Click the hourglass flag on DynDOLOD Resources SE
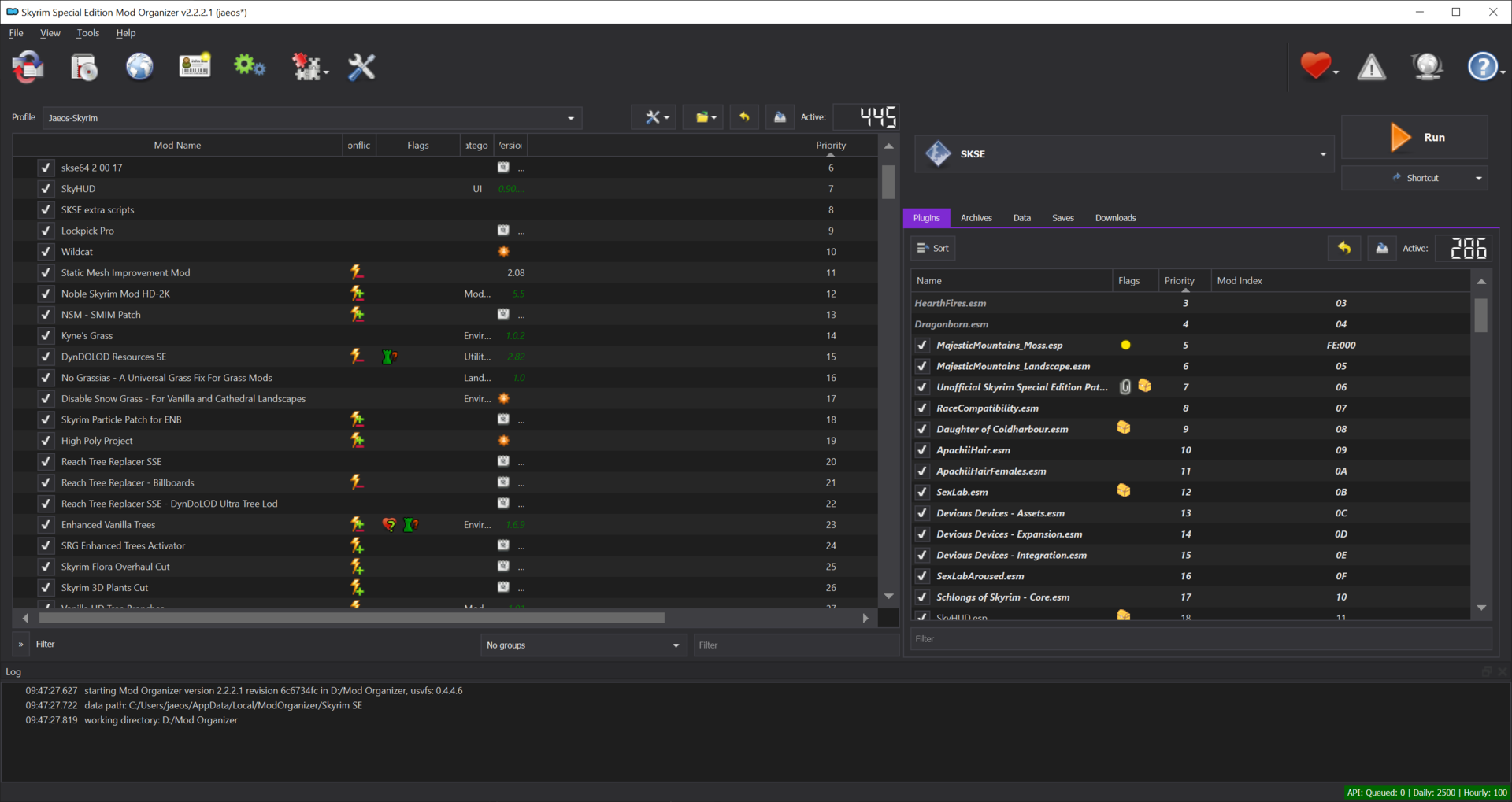This screenshot has height=802, width=1512. [x=388, y=357]
